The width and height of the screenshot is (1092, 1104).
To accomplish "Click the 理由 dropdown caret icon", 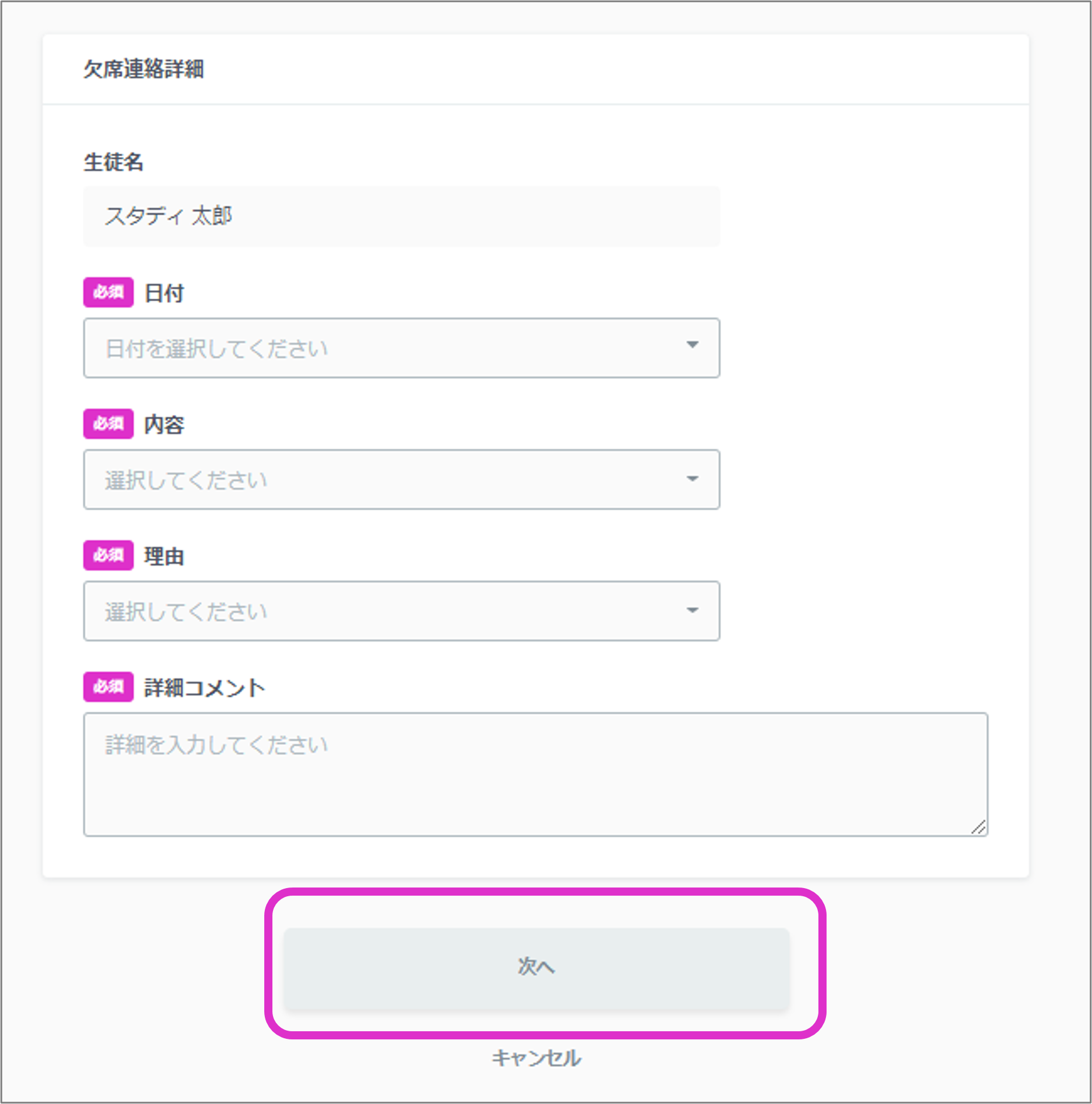I will click(x=692, y=610).
